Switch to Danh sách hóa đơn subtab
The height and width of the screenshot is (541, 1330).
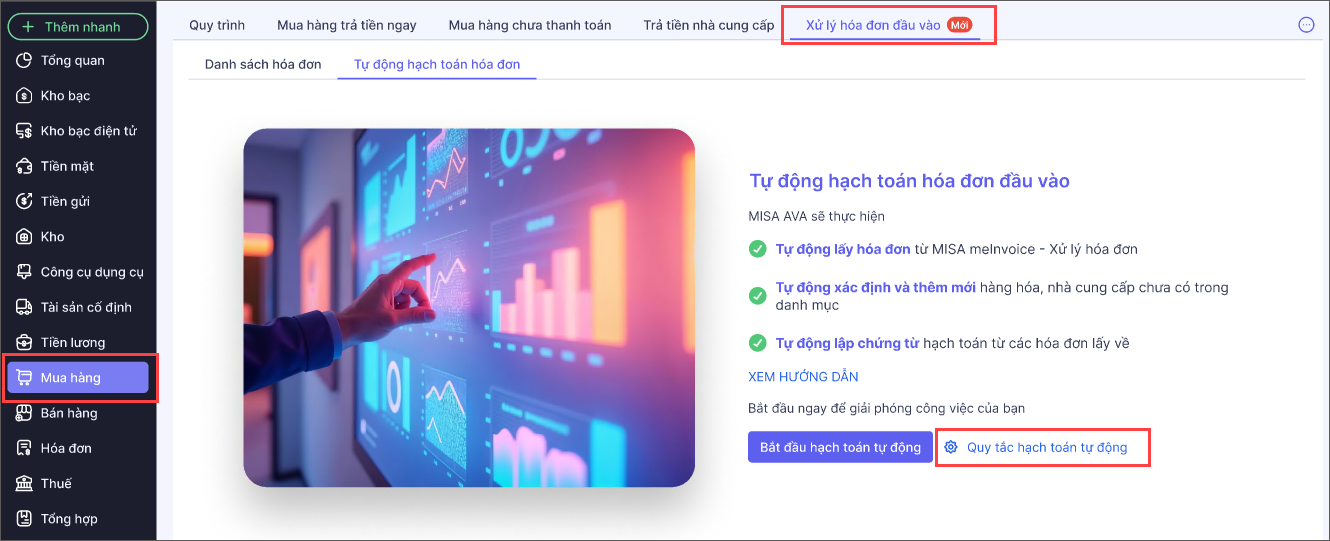click(263, 64)
